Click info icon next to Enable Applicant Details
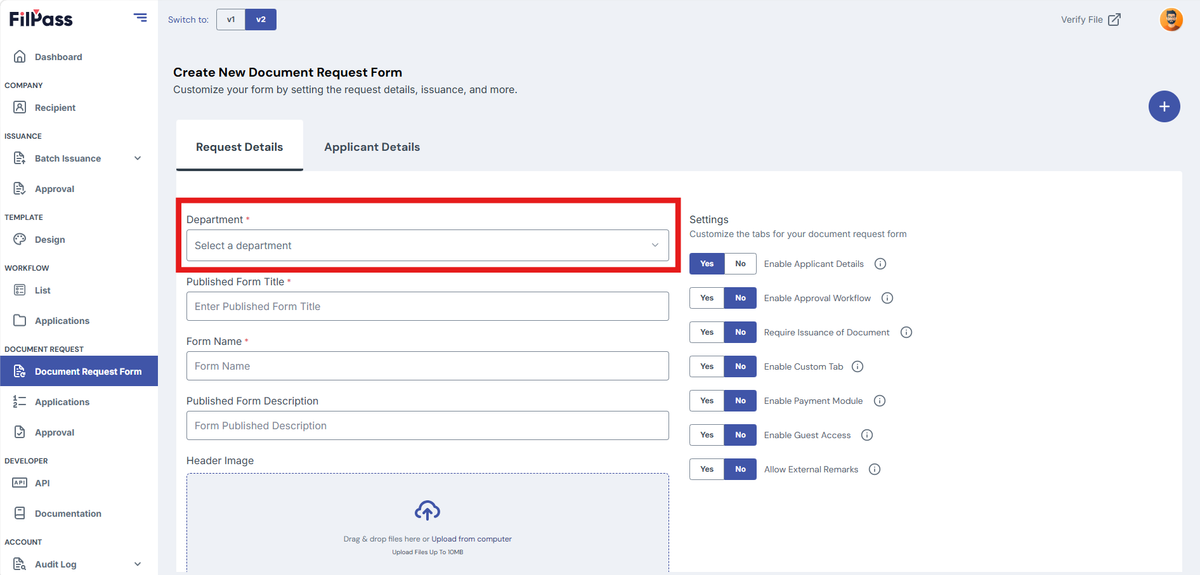Image resolution: width=1200 pixels, height=575 pixels. [x=881, y=264]
